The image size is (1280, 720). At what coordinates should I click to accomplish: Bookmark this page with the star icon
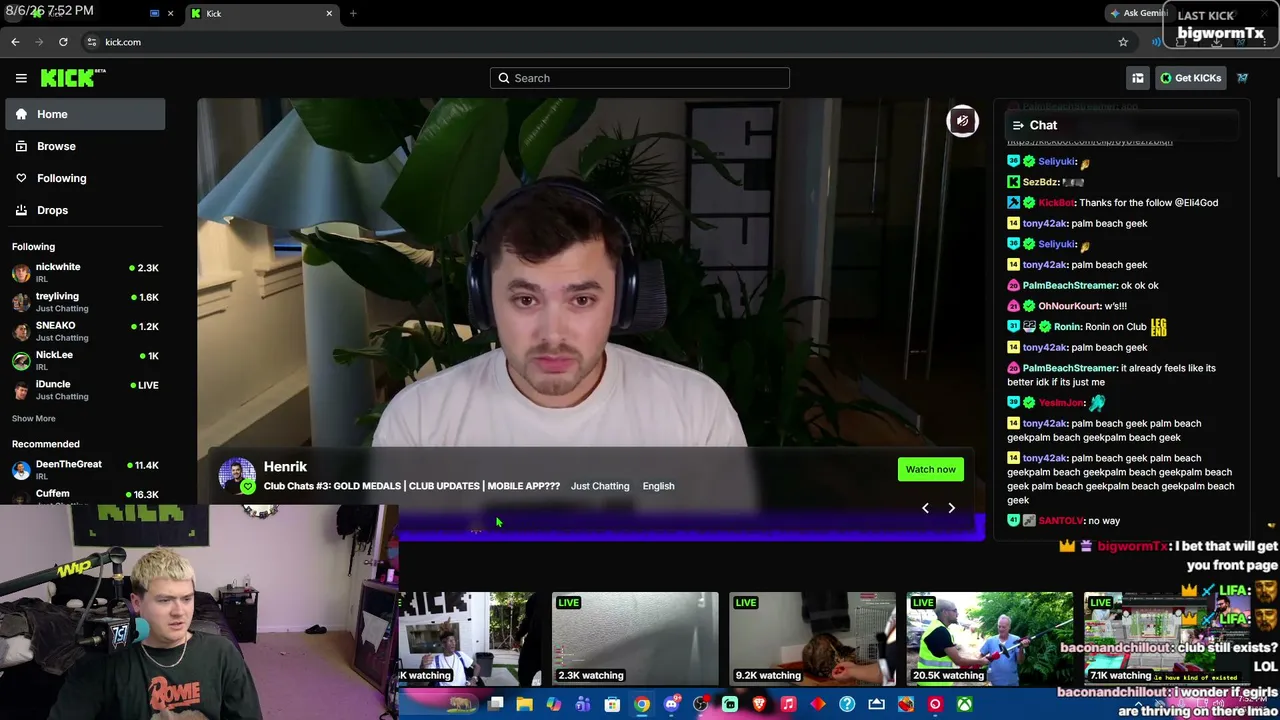point(1123,42)
